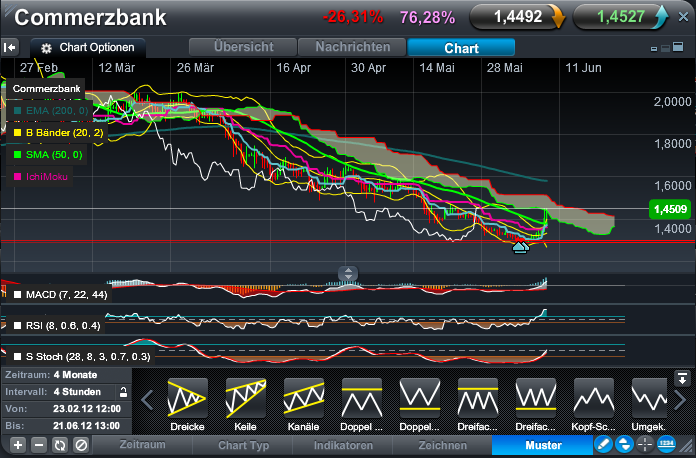Viewport: 696px width, 458px height.
Task: Toggle the IchiMoku indicator
Action: coord(18,177)
